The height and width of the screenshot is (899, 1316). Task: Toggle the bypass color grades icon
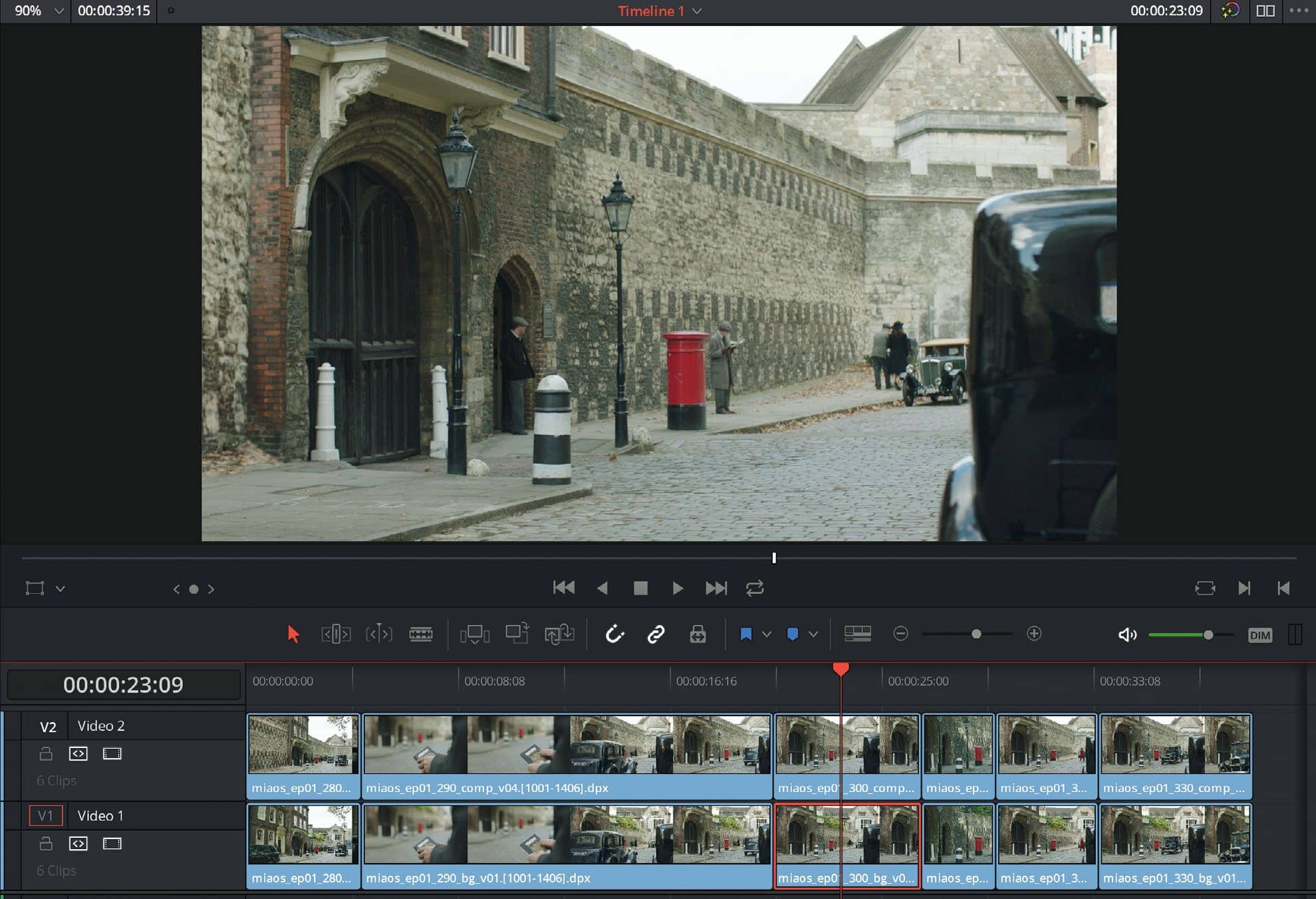(1230, 11)
